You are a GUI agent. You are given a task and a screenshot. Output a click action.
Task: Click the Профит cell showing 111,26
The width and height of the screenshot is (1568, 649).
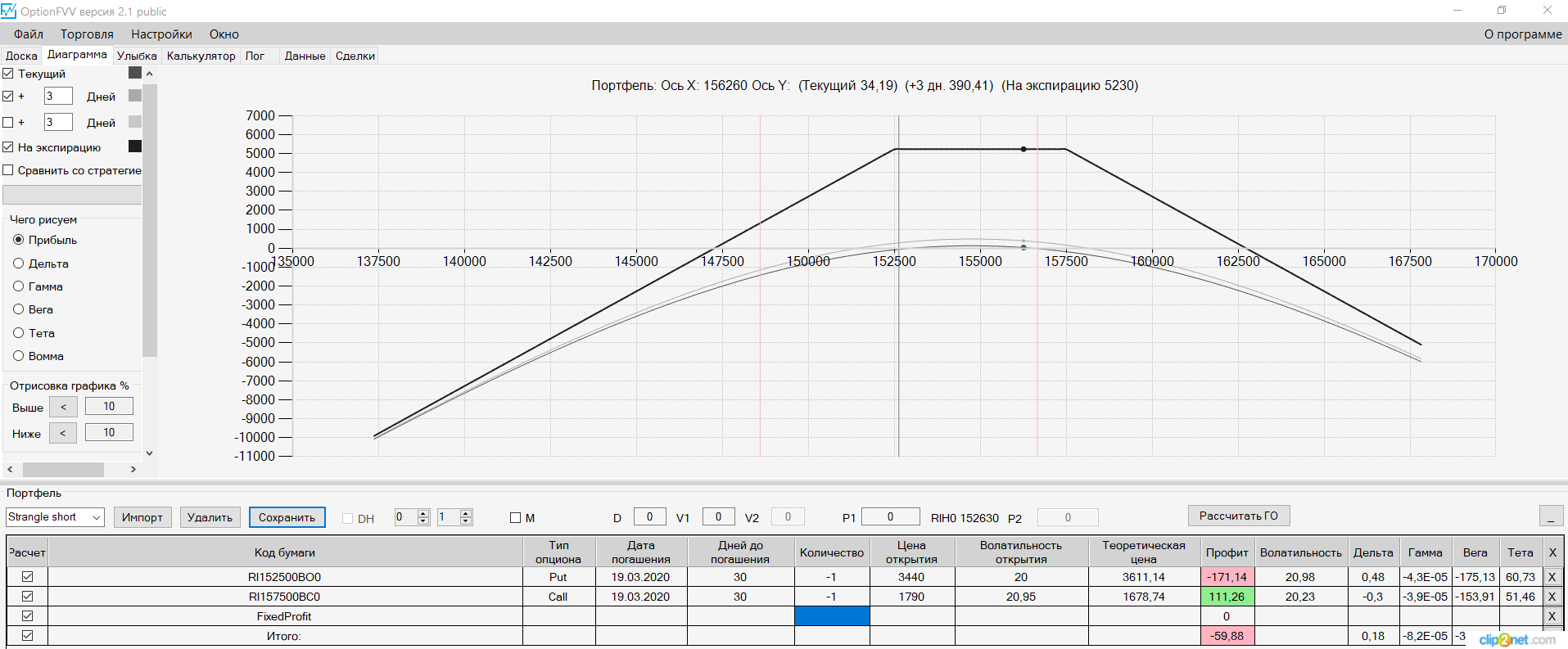pos(1227,597)
